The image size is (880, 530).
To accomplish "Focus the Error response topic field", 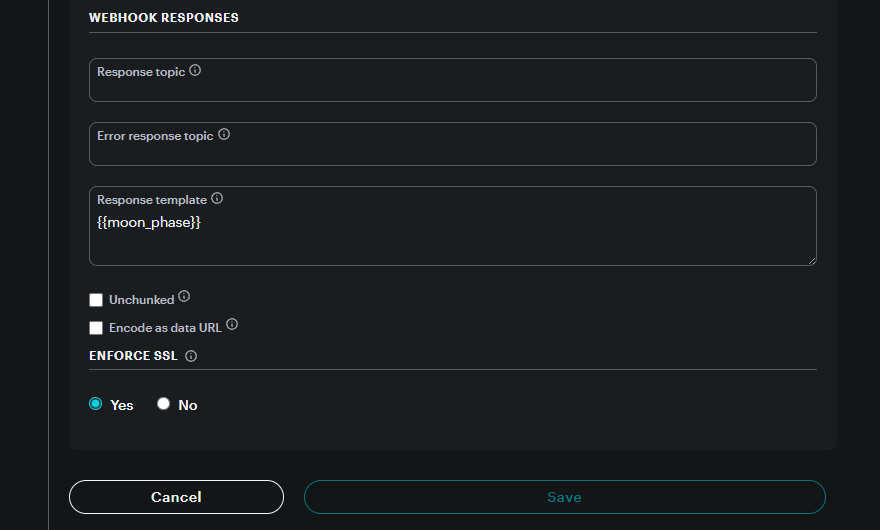I will [x=453, y=144].
